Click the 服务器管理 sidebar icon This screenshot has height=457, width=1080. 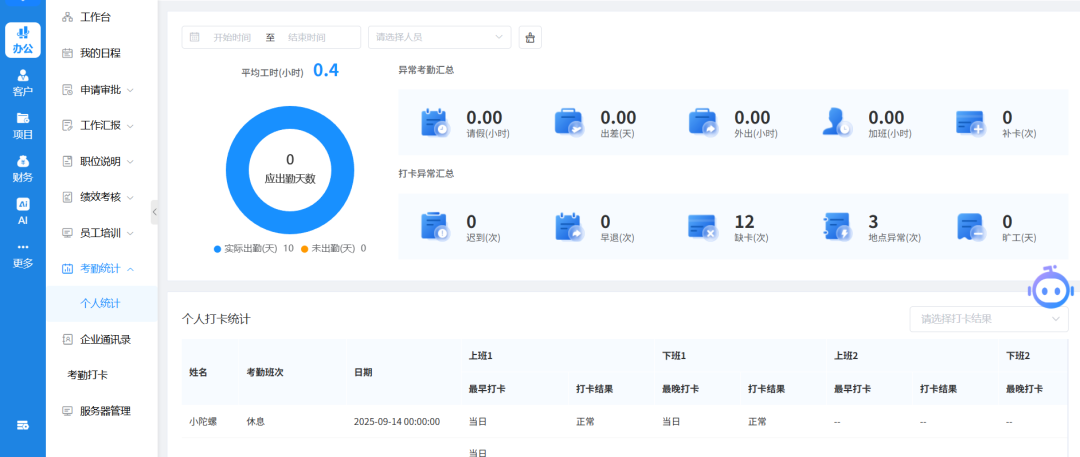68,411
